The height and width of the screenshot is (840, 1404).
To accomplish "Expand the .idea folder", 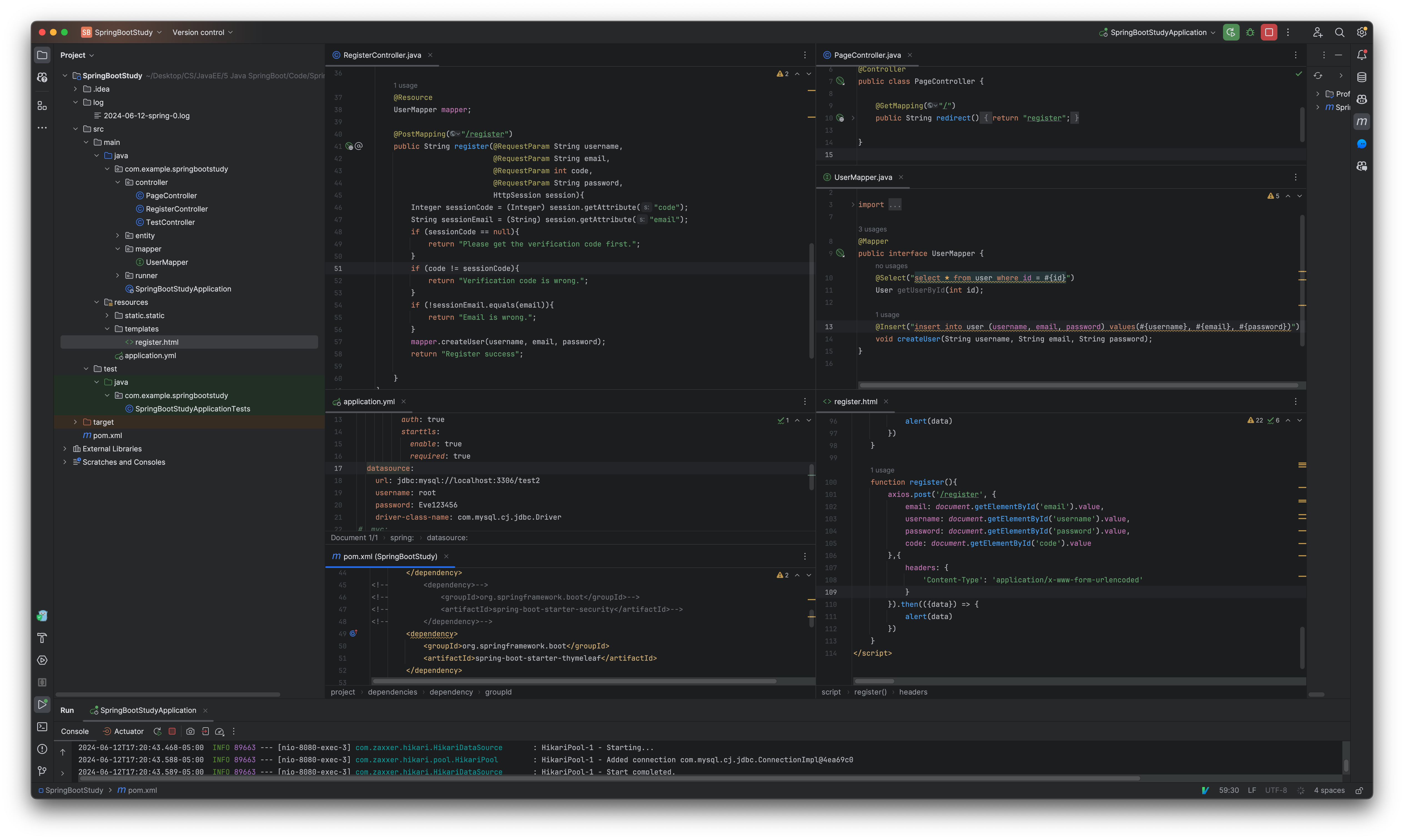I will point(75,89).
